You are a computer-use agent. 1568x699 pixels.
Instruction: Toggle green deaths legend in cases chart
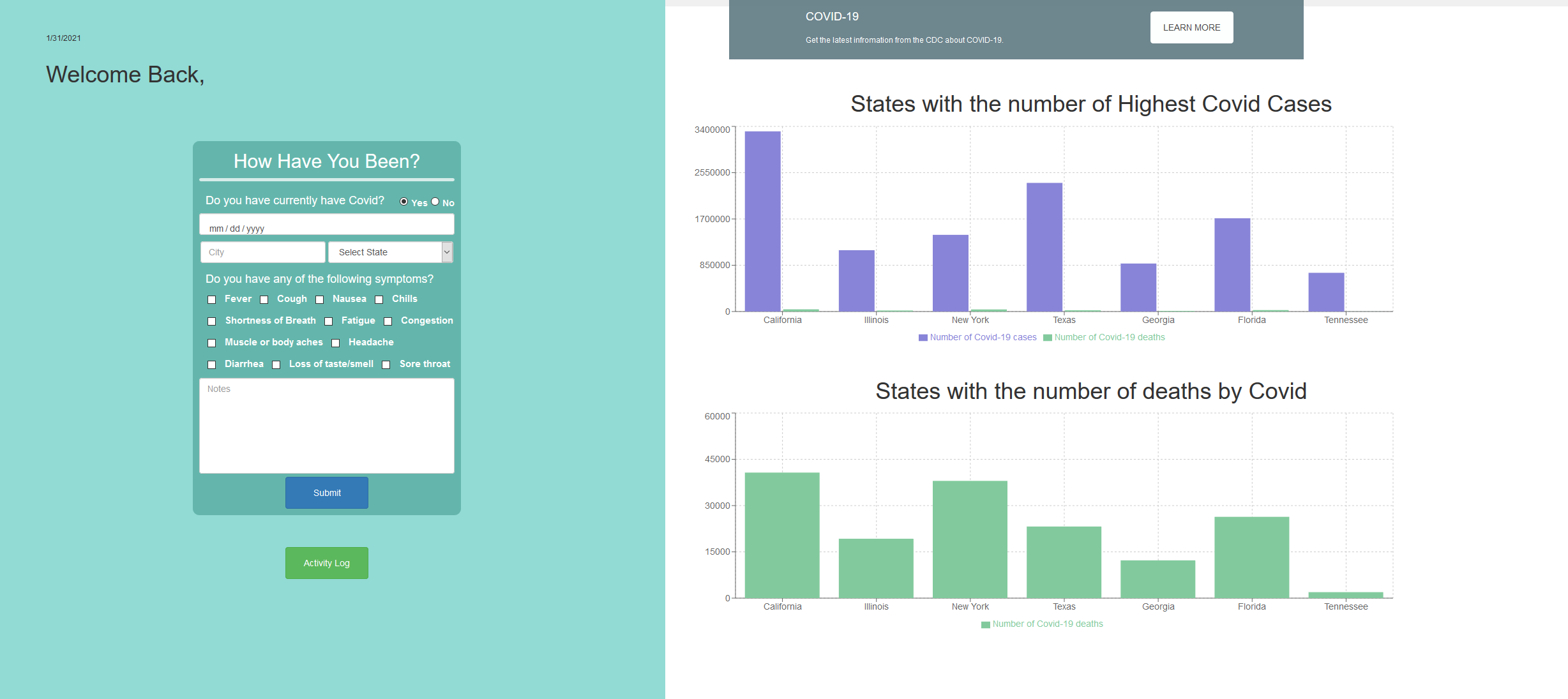click(x=1047, y=338)
